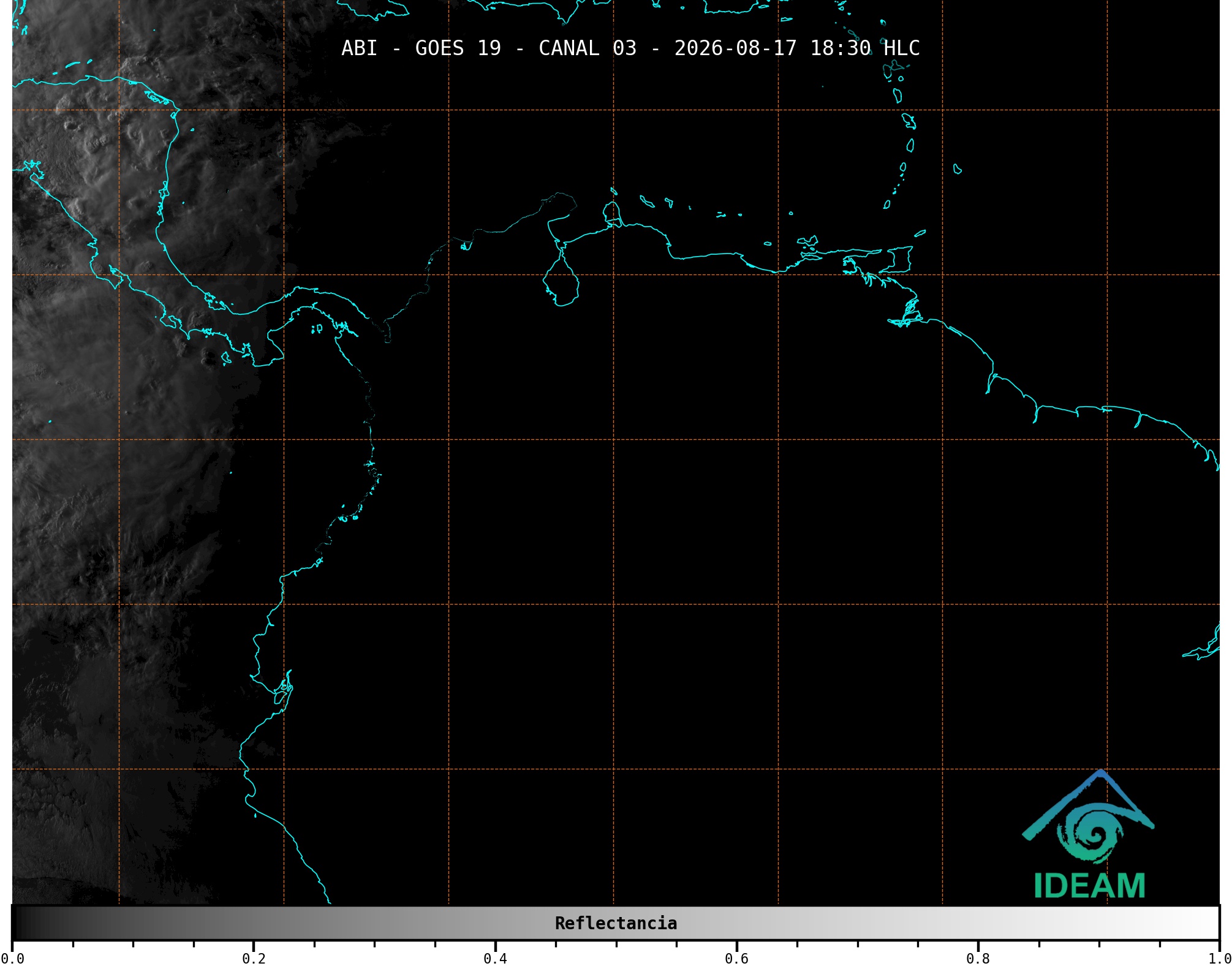Click the 1.0 colorbar tick label
This screenshot has height=966, width=1232.
[x=1219, y=958]
